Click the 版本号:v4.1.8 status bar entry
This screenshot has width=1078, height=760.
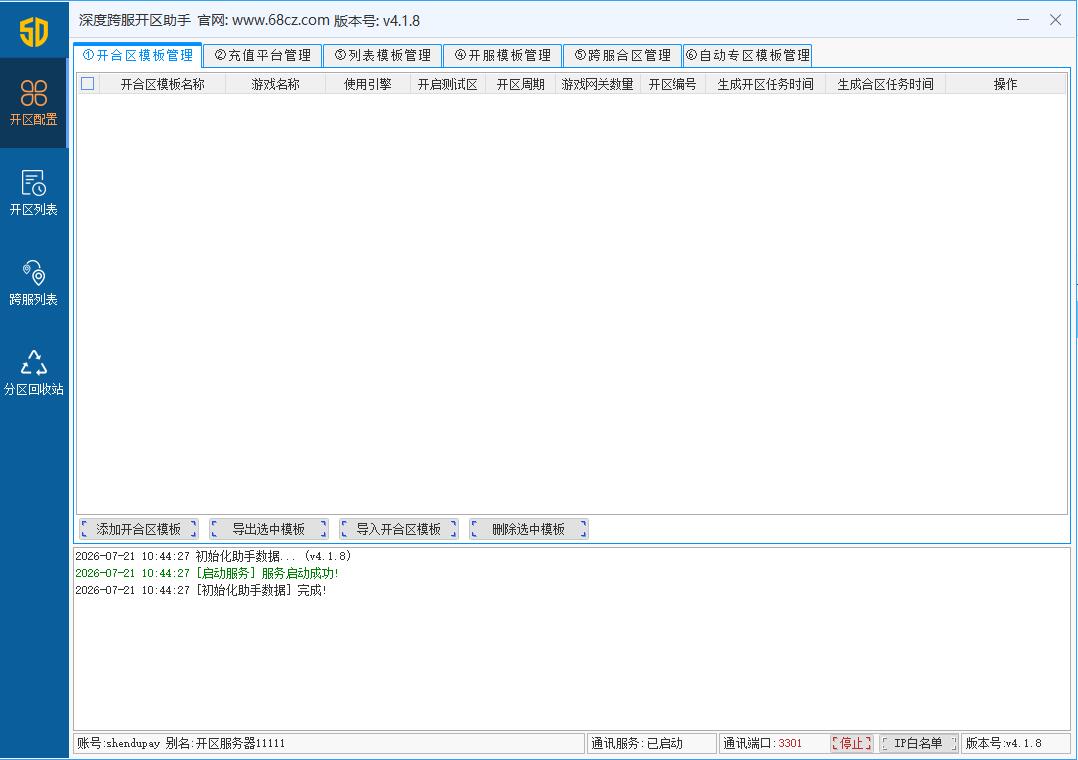(x=1004, y=743)
